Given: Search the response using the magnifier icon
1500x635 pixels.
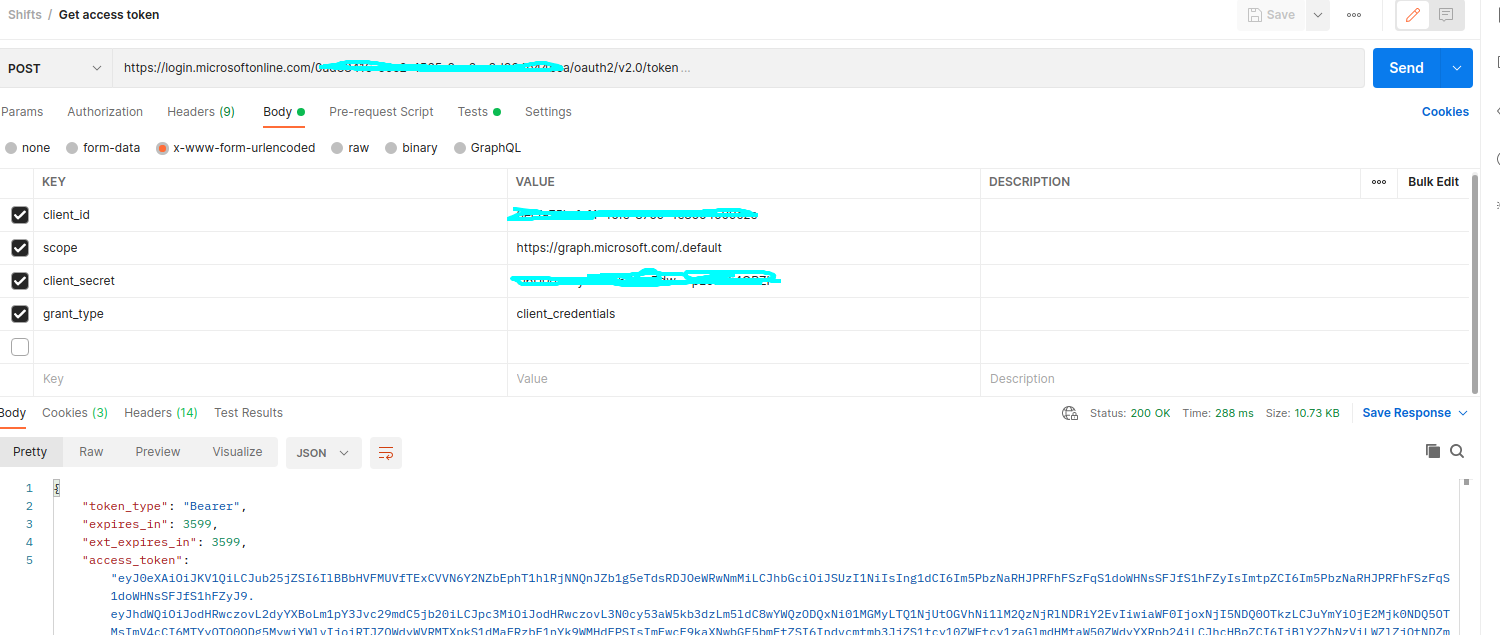Looking at the screenshot, I should coord(1457,451).
